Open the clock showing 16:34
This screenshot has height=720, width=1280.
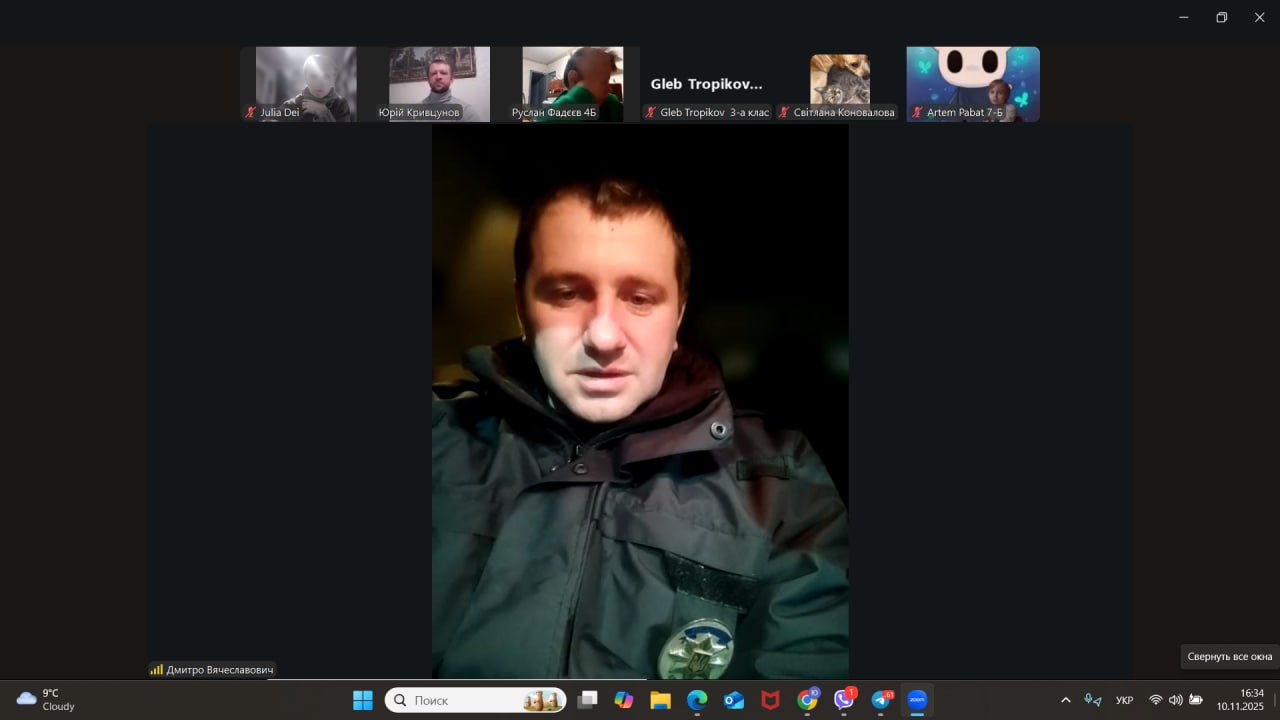pos(1240,699)
